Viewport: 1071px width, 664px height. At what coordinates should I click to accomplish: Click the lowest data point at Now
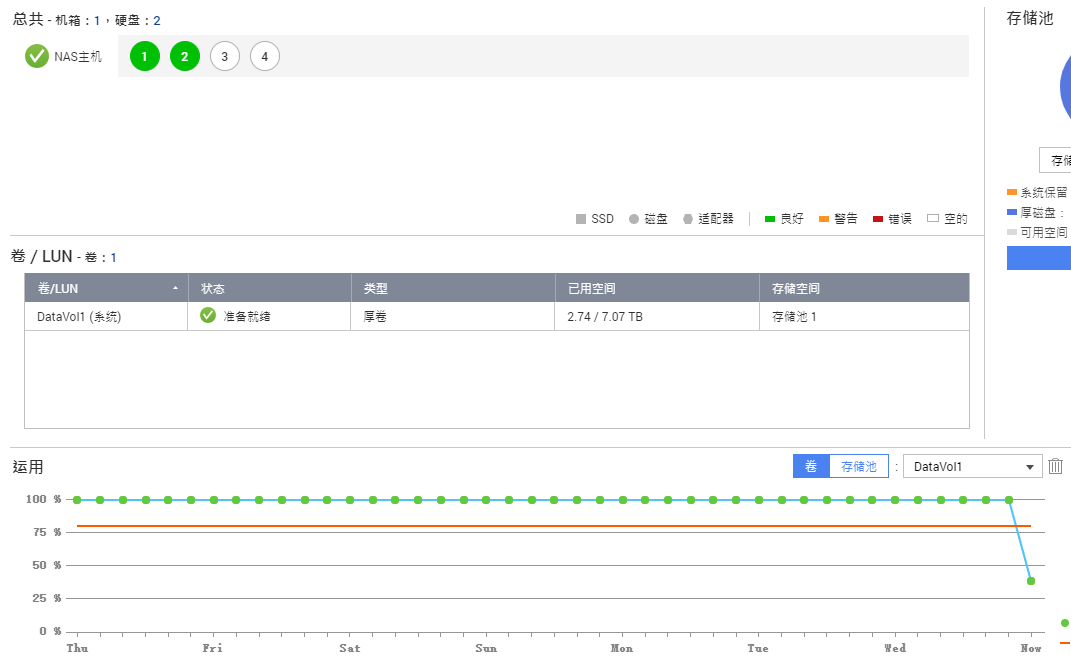tap(1031, 581)
